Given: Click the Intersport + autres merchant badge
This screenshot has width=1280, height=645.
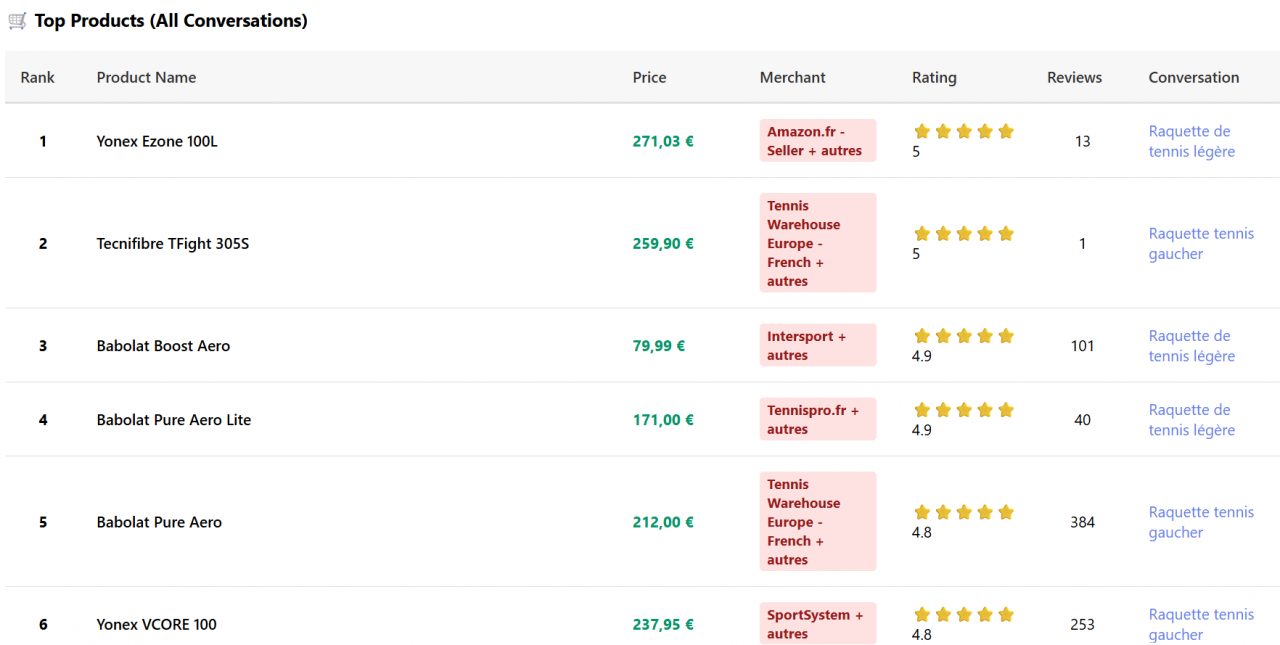Looking at the screenshot, I should click(818, 346).
